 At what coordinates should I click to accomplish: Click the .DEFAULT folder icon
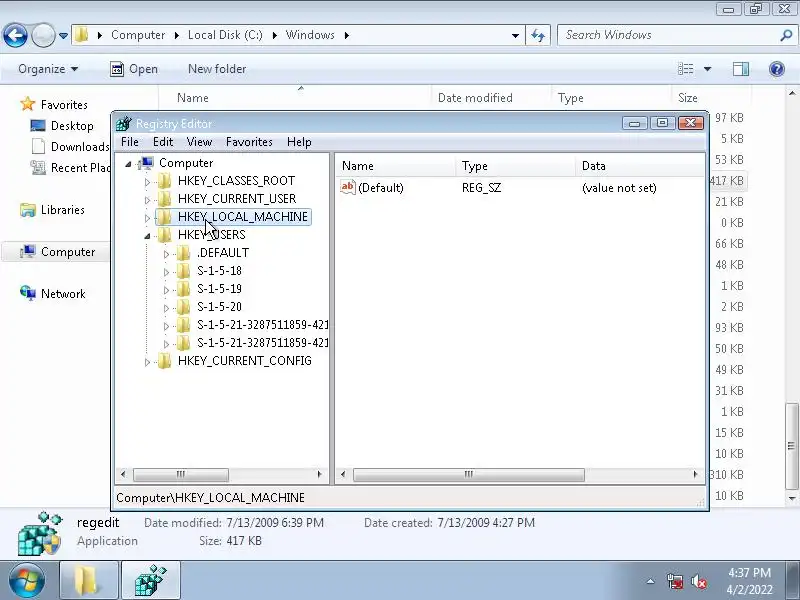click(183, 253)
